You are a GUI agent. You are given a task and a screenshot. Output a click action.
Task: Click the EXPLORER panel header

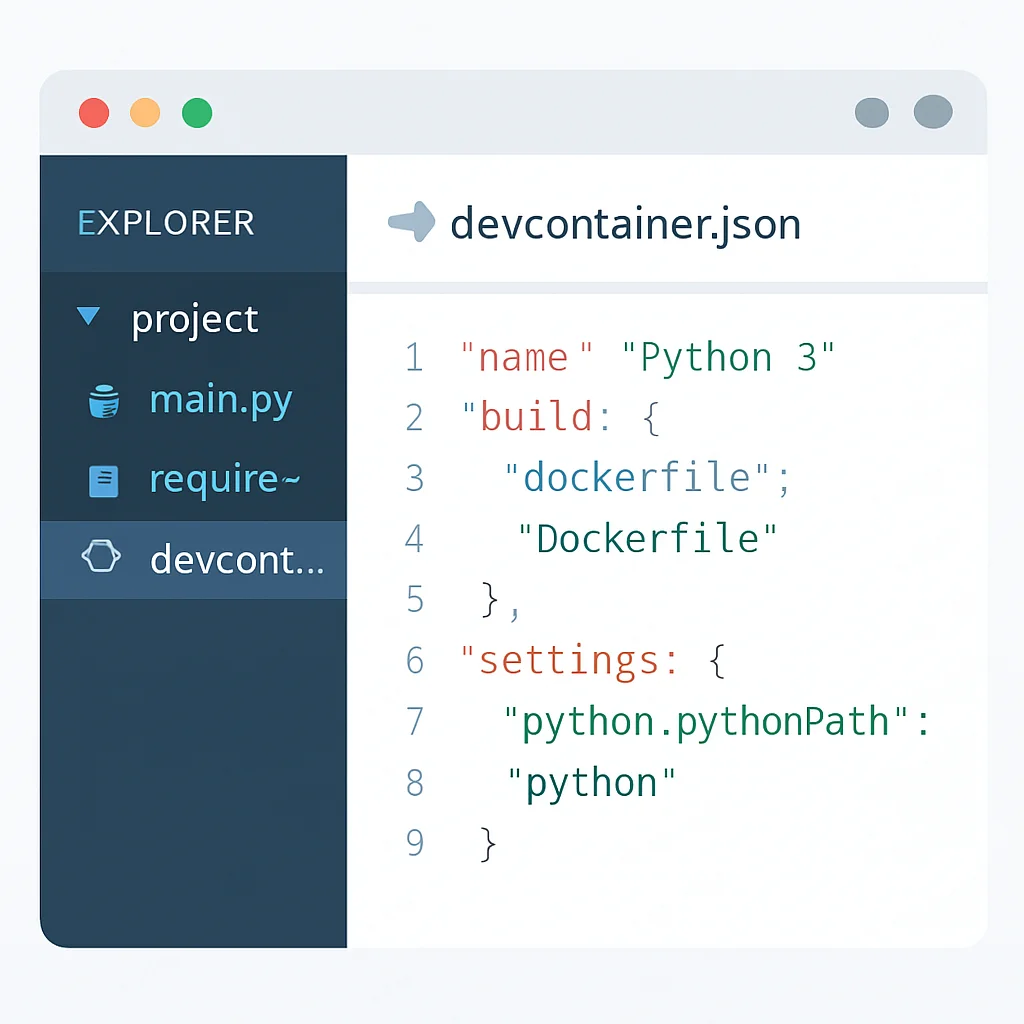tap(166, 223)
